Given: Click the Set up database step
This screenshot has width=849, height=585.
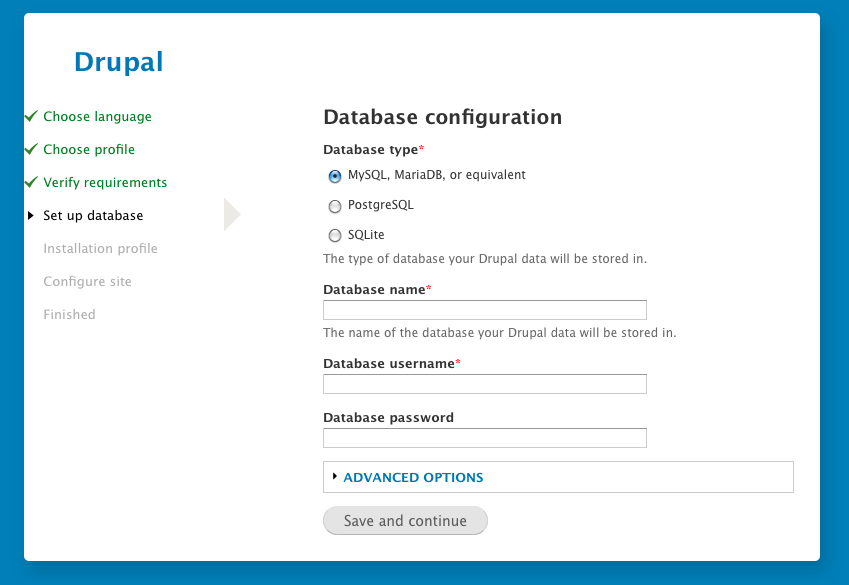Looking at the screenshot, I should point(93,216).
